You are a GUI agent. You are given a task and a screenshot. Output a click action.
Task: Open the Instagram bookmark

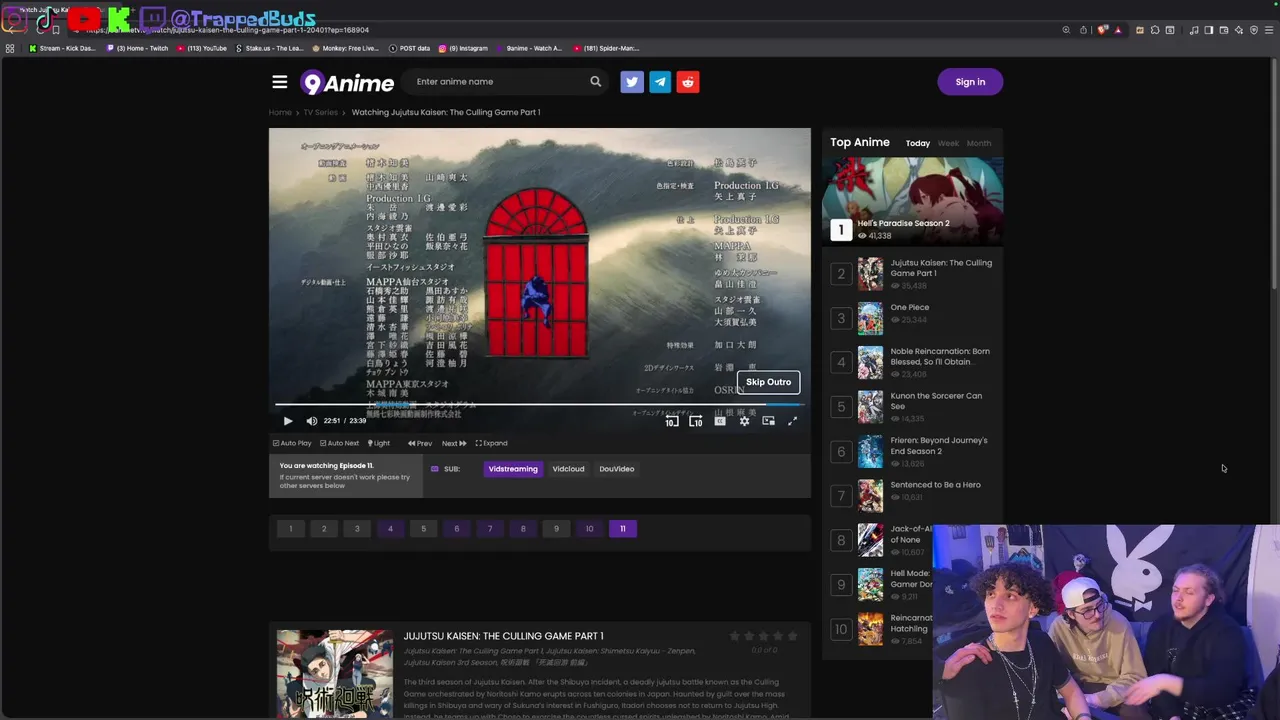click(x=463, y=48)
